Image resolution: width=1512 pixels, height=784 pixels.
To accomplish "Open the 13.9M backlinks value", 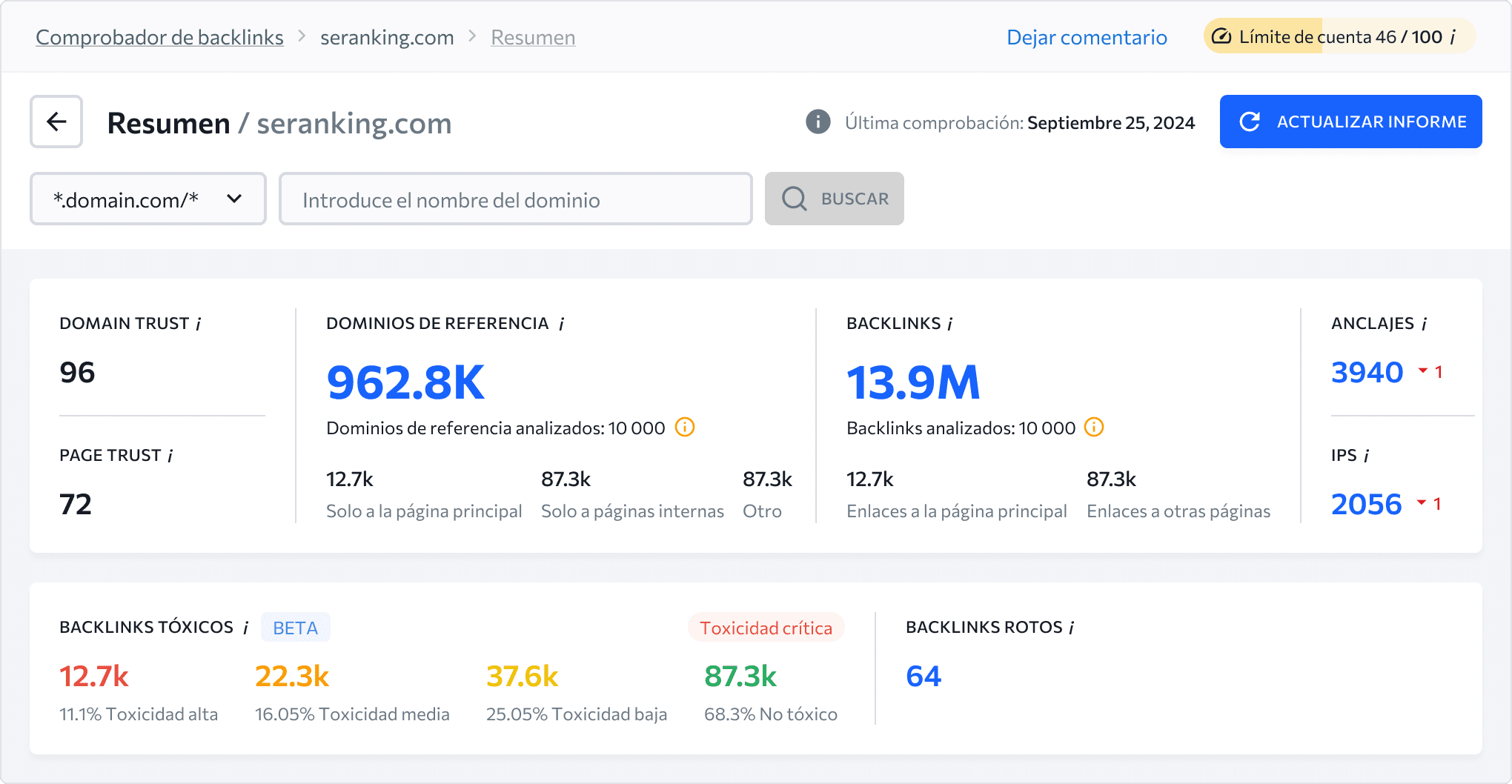I will point(913,383).
